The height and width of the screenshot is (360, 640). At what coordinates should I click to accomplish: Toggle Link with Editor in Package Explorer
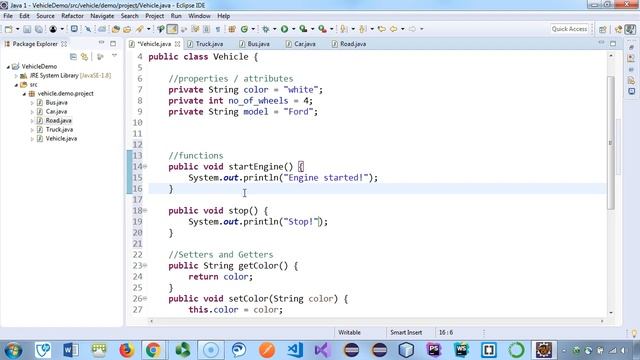tap(84, 57)
